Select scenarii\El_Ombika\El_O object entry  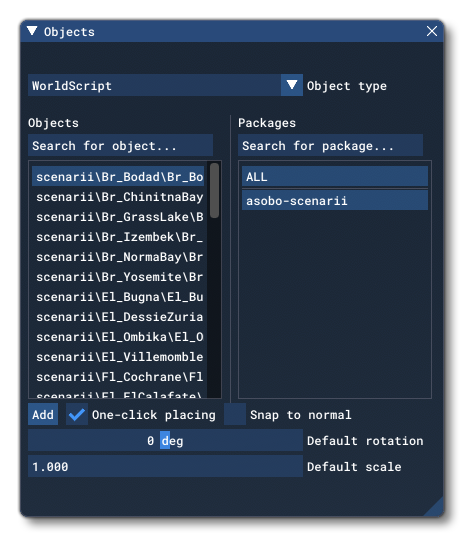pyautogui.click(x=118, y=337)
